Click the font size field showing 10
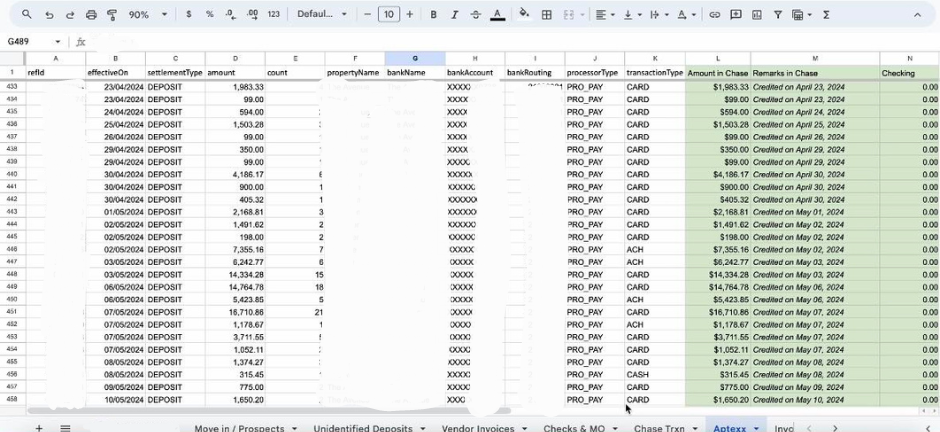Screen dimensions: 940x432 point(389,14)
